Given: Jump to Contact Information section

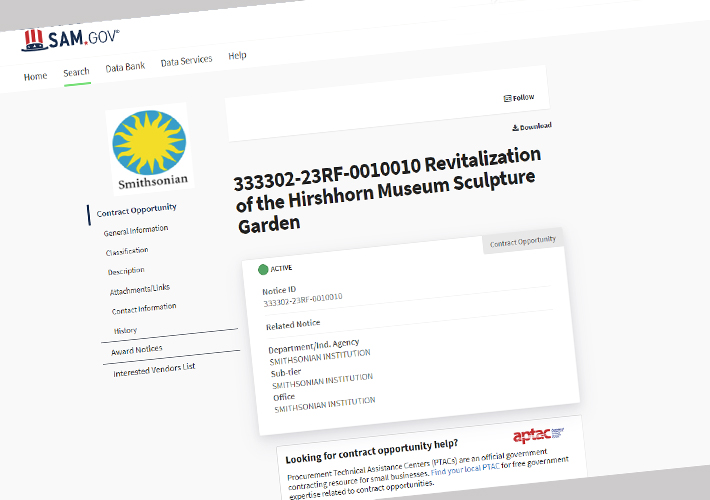Looking at the screenshot, I should click(x=144, y=309).
